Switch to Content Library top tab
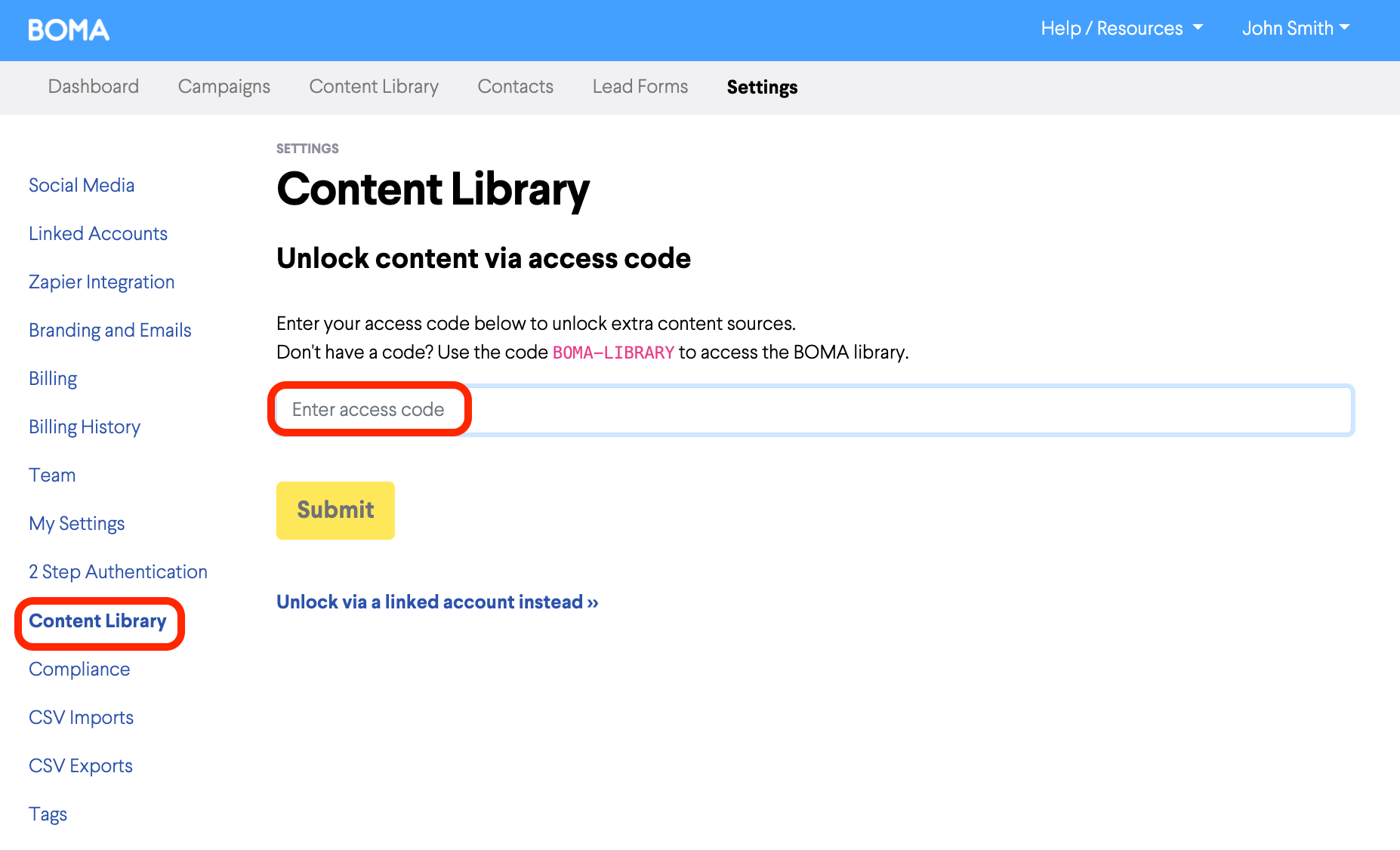 coord(374,87)
